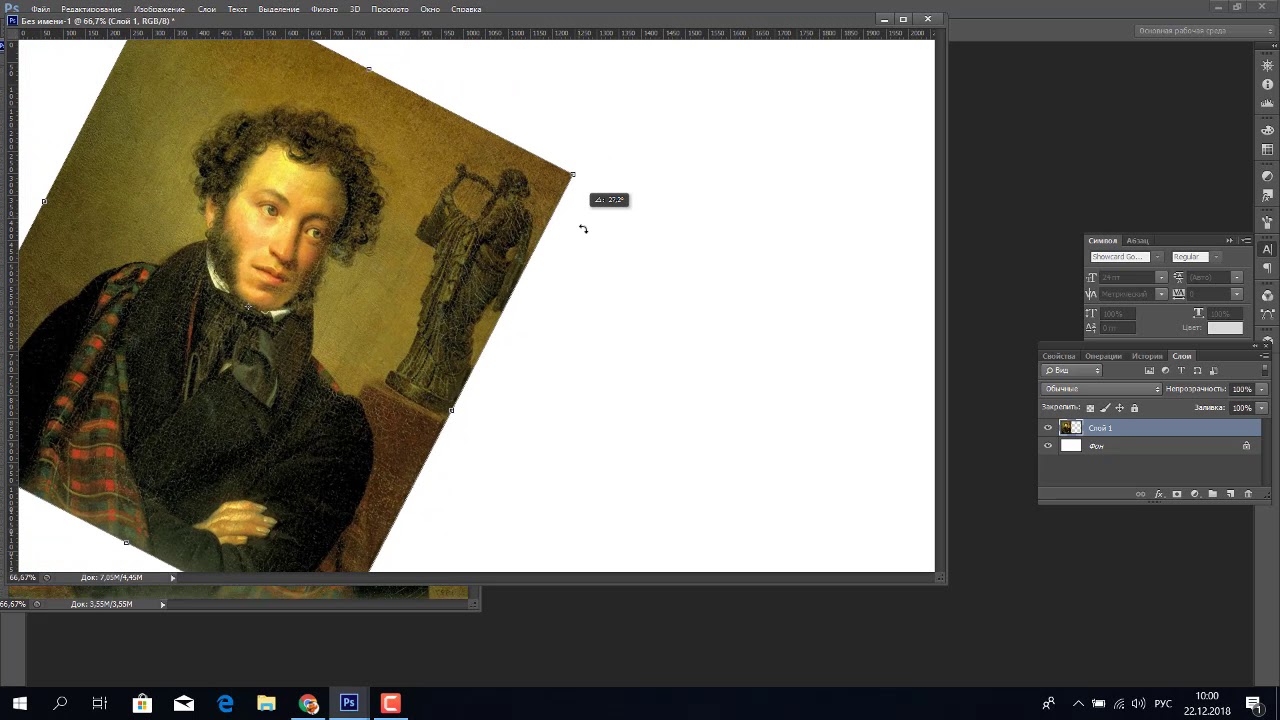
Task: Open the blend mode dropdown Обычные
Action: (x=1101, y=389)
